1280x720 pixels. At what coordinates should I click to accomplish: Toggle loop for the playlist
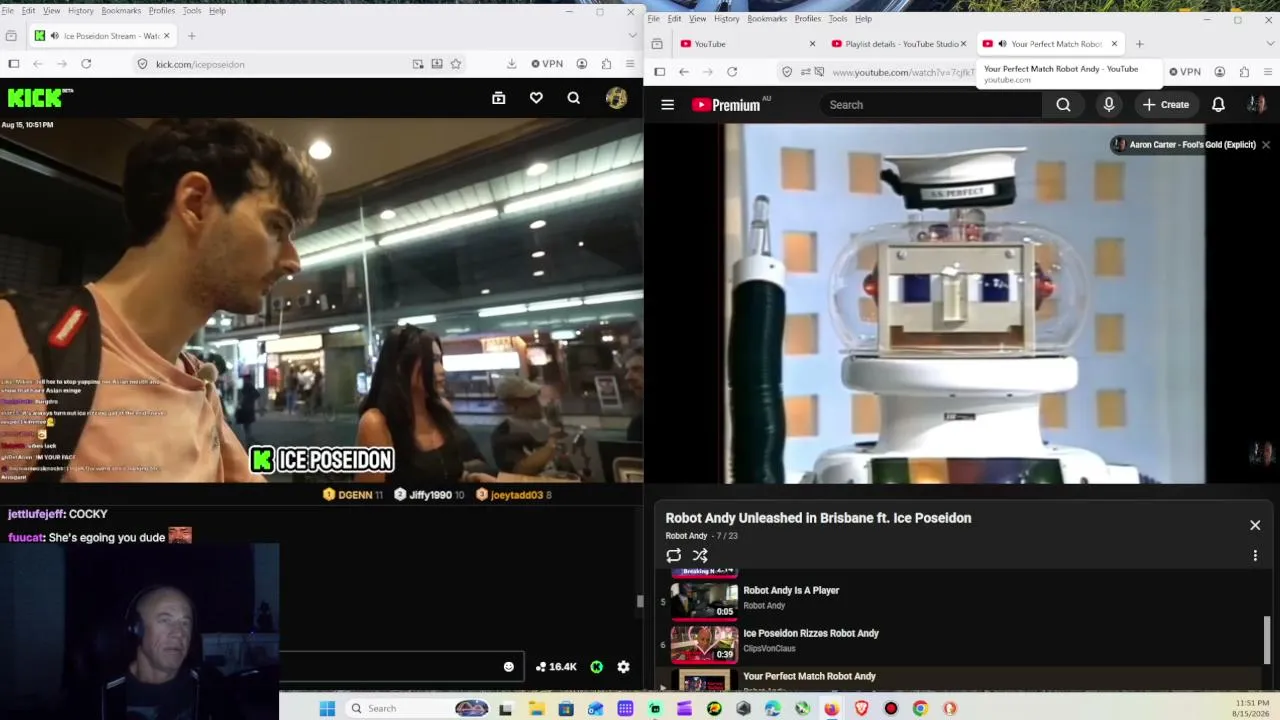[674, 556]
